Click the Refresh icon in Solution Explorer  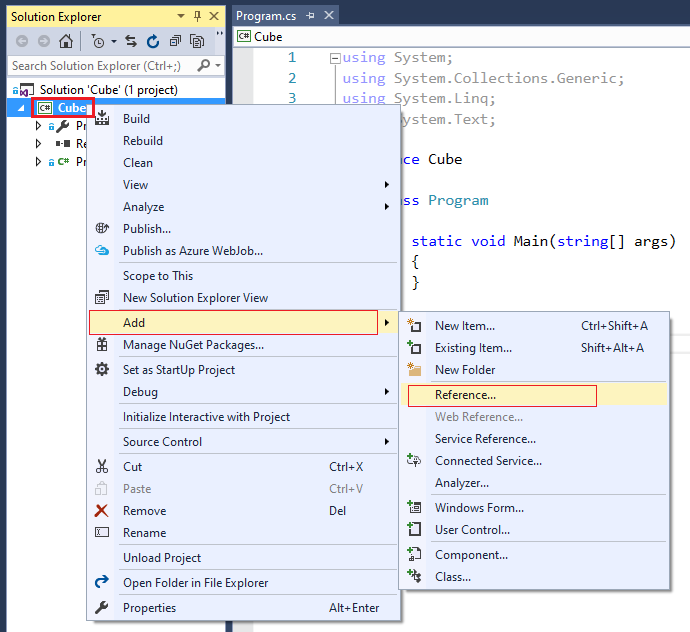pos(153,41)
